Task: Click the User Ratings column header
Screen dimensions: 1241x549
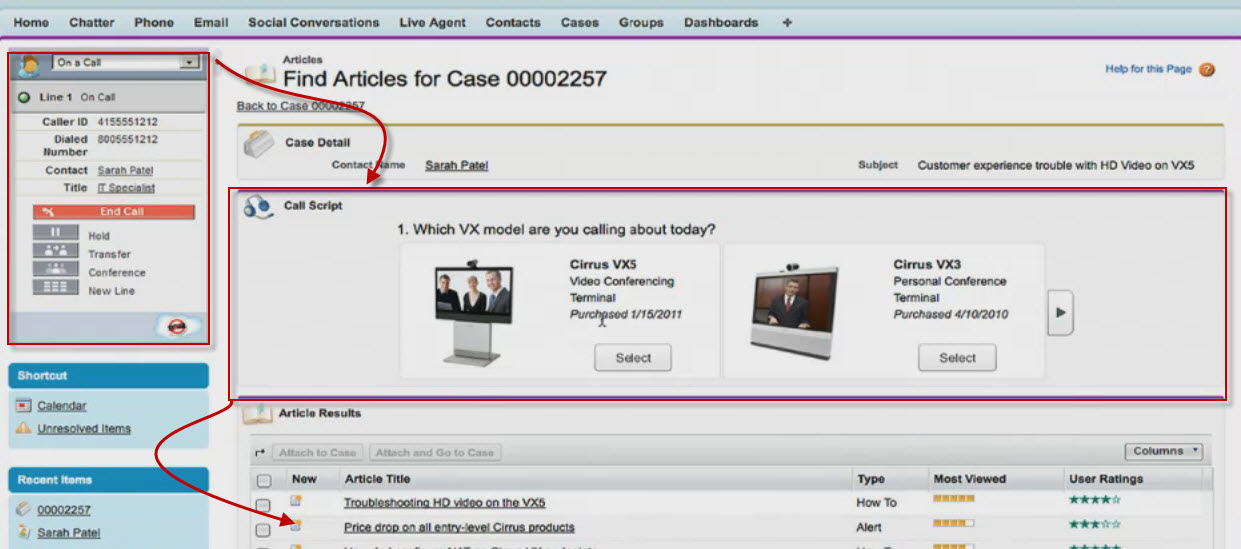Action: pos(1106,479)
